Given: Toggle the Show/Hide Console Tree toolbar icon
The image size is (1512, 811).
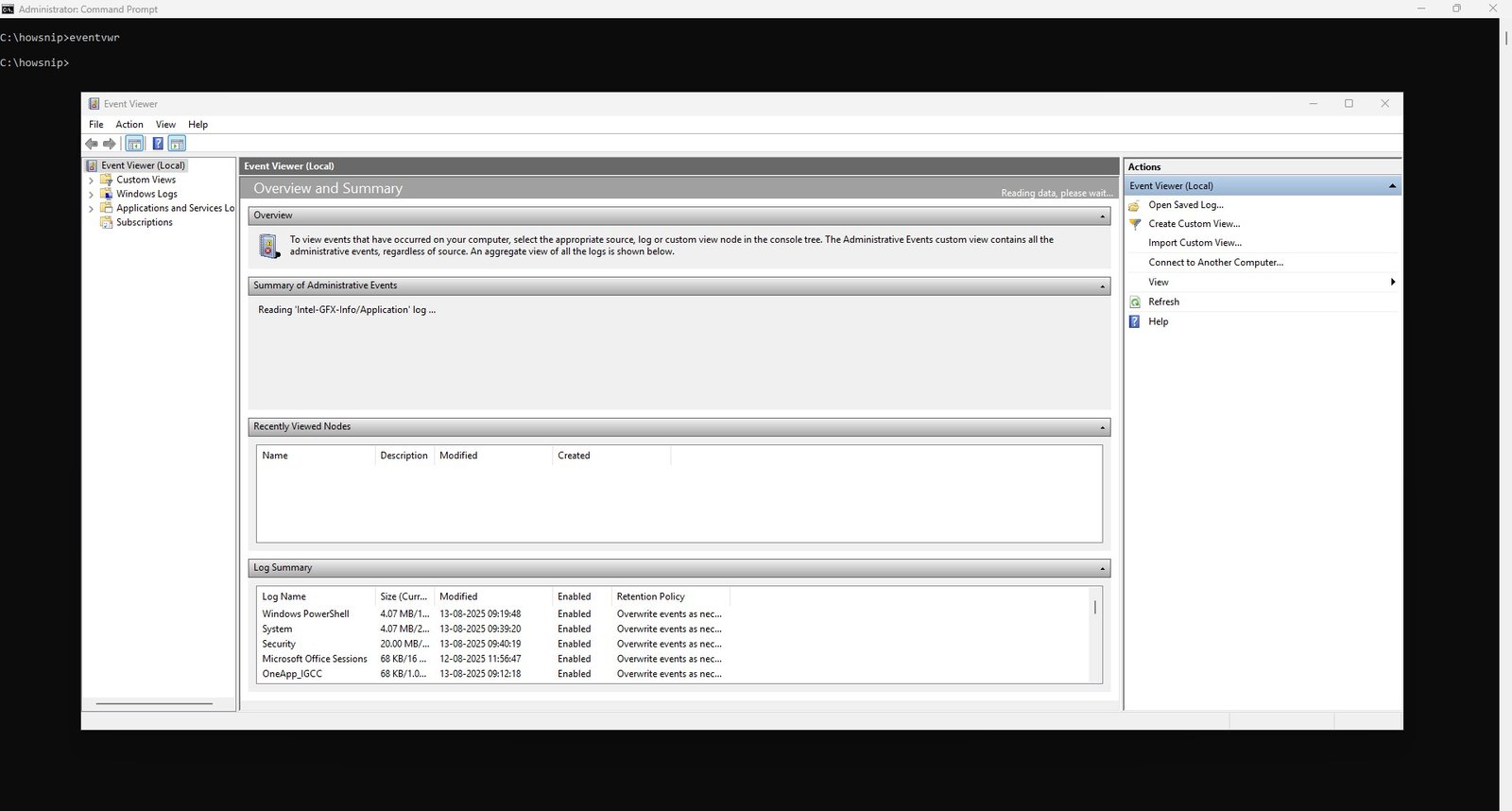Looking at the screenshot, I should point(134,144).
